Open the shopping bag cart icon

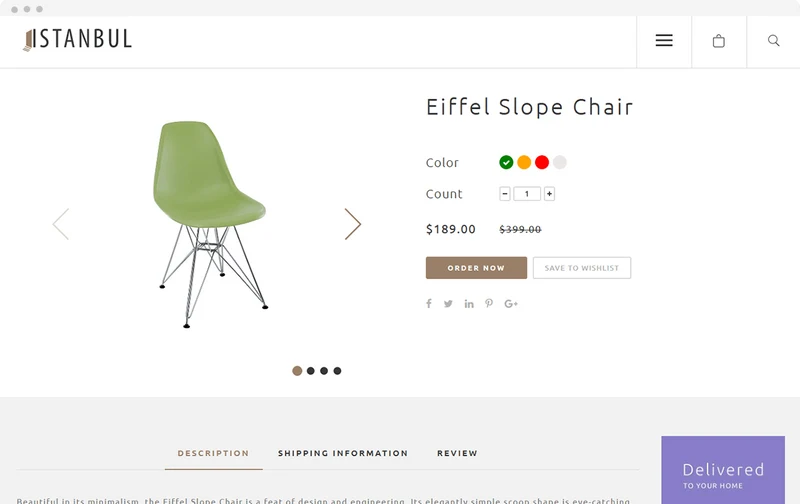pyautogui.click(x=718, y=41)
